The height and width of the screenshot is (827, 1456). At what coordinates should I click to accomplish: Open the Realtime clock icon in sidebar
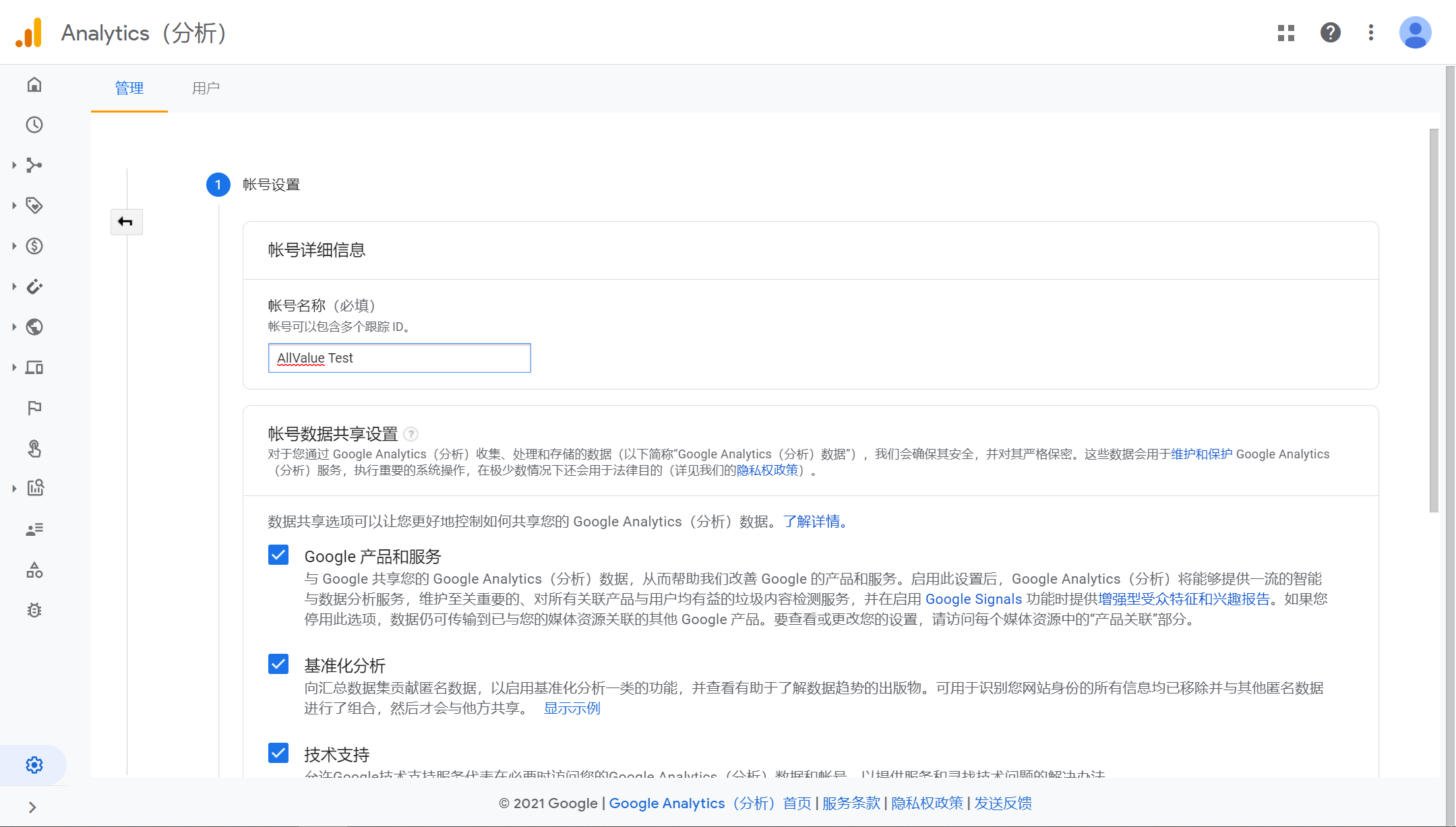pos(34,125)
